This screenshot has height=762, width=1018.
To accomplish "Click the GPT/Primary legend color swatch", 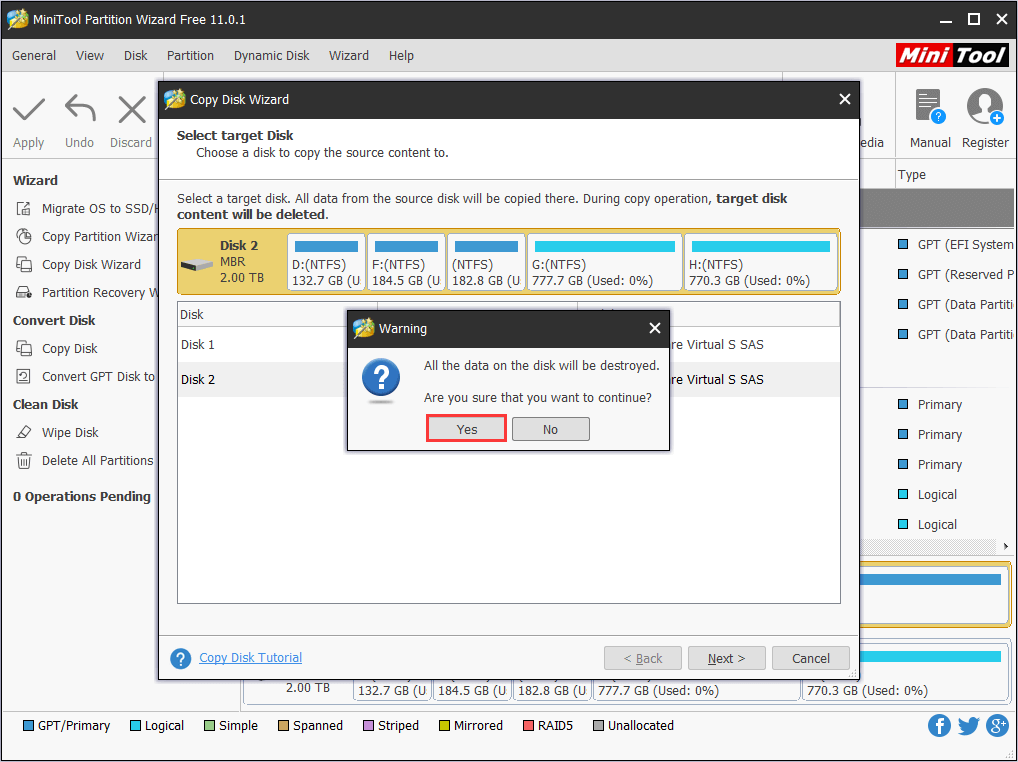I will click(x=28, y=726).
